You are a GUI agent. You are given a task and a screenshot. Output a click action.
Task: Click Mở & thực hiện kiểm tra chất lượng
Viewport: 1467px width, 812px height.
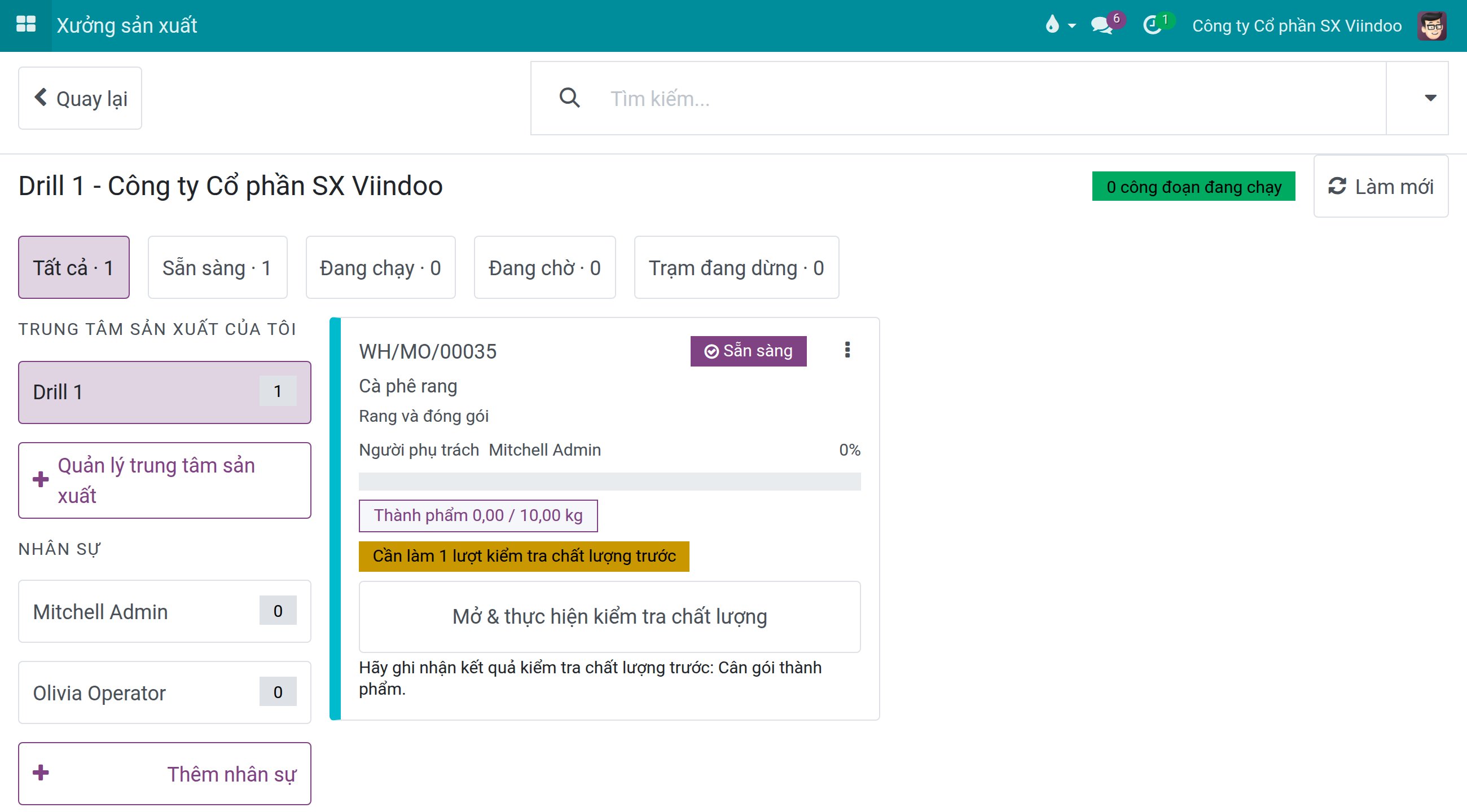(x=609, y=617)
